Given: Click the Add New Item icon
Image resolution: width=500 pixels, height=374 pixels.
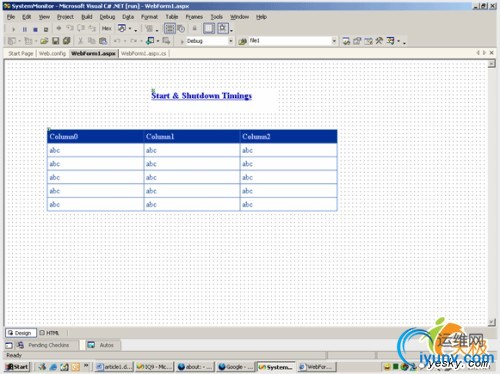Looking at the screenshot, I should (29, 41).
